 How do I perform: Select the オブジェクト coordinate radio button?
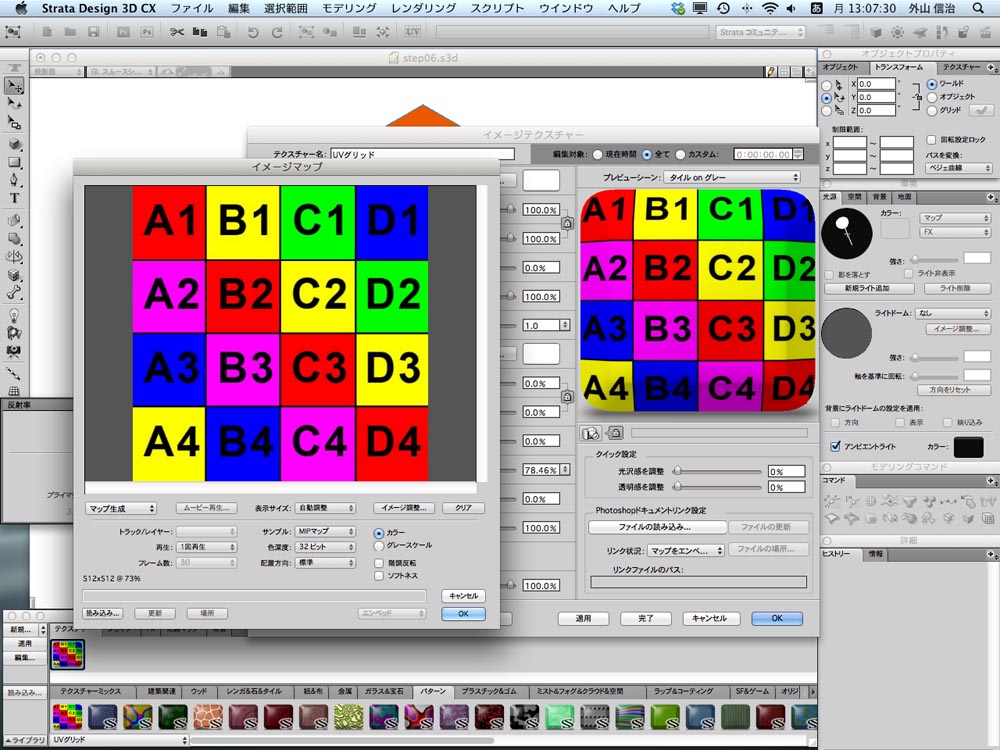(932, 97)
